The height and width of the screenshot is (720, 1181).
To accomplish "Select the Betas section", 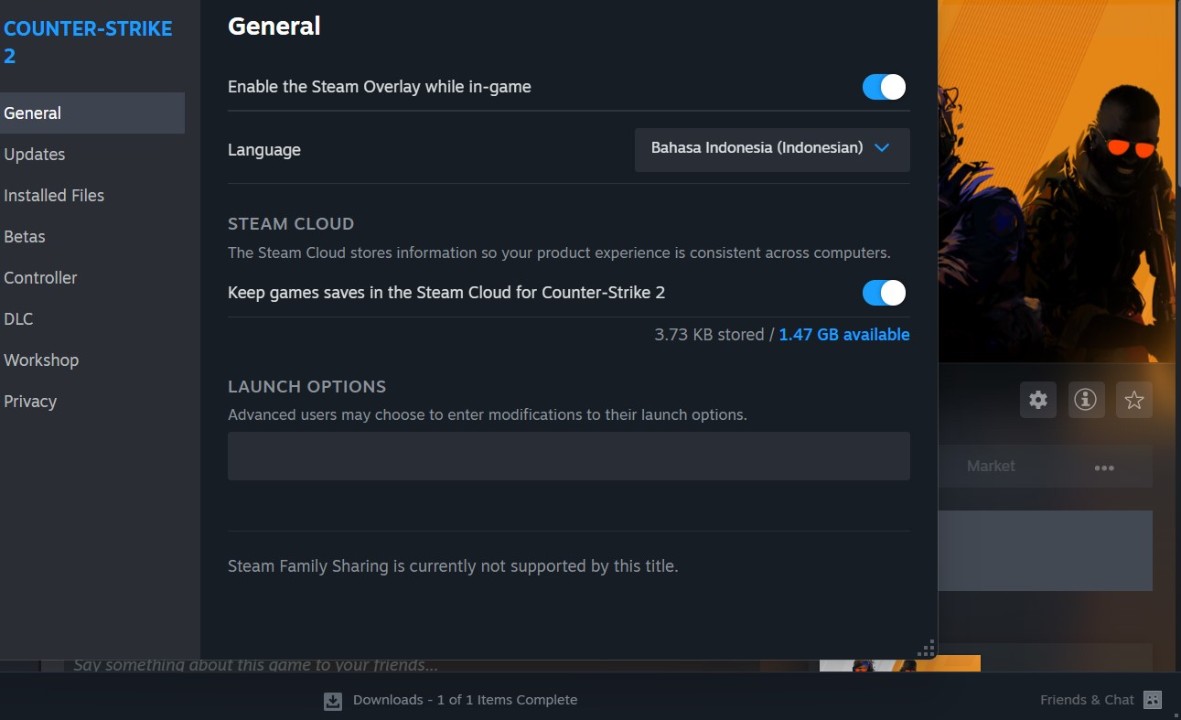I will coord(25,237).
